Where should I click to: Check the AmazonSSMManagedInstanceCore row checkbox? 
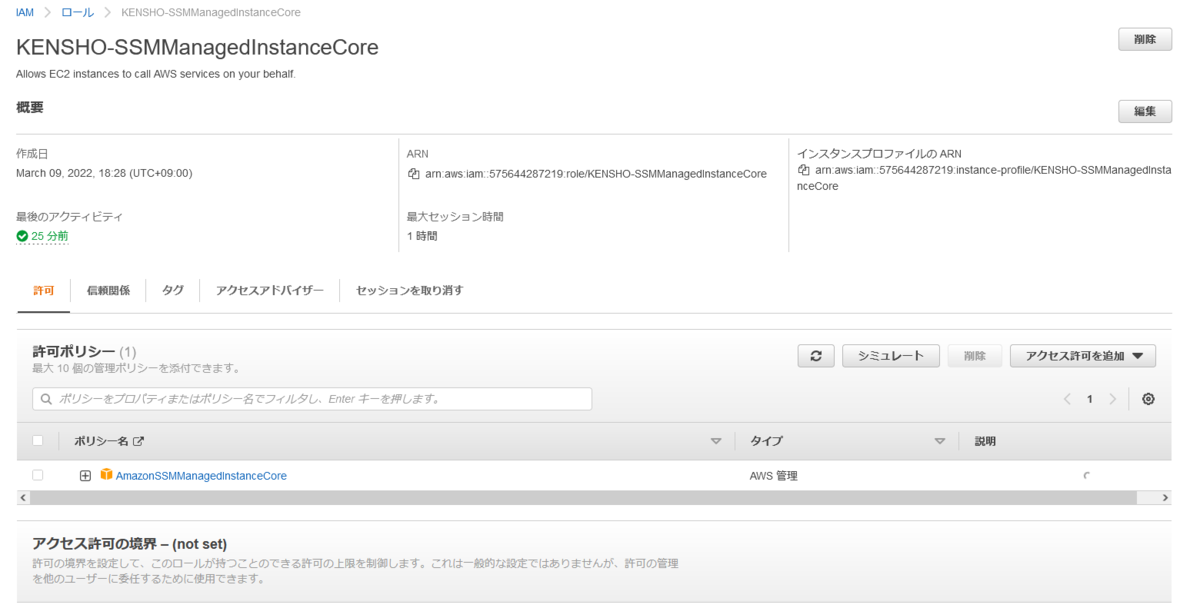coord(38,475)
